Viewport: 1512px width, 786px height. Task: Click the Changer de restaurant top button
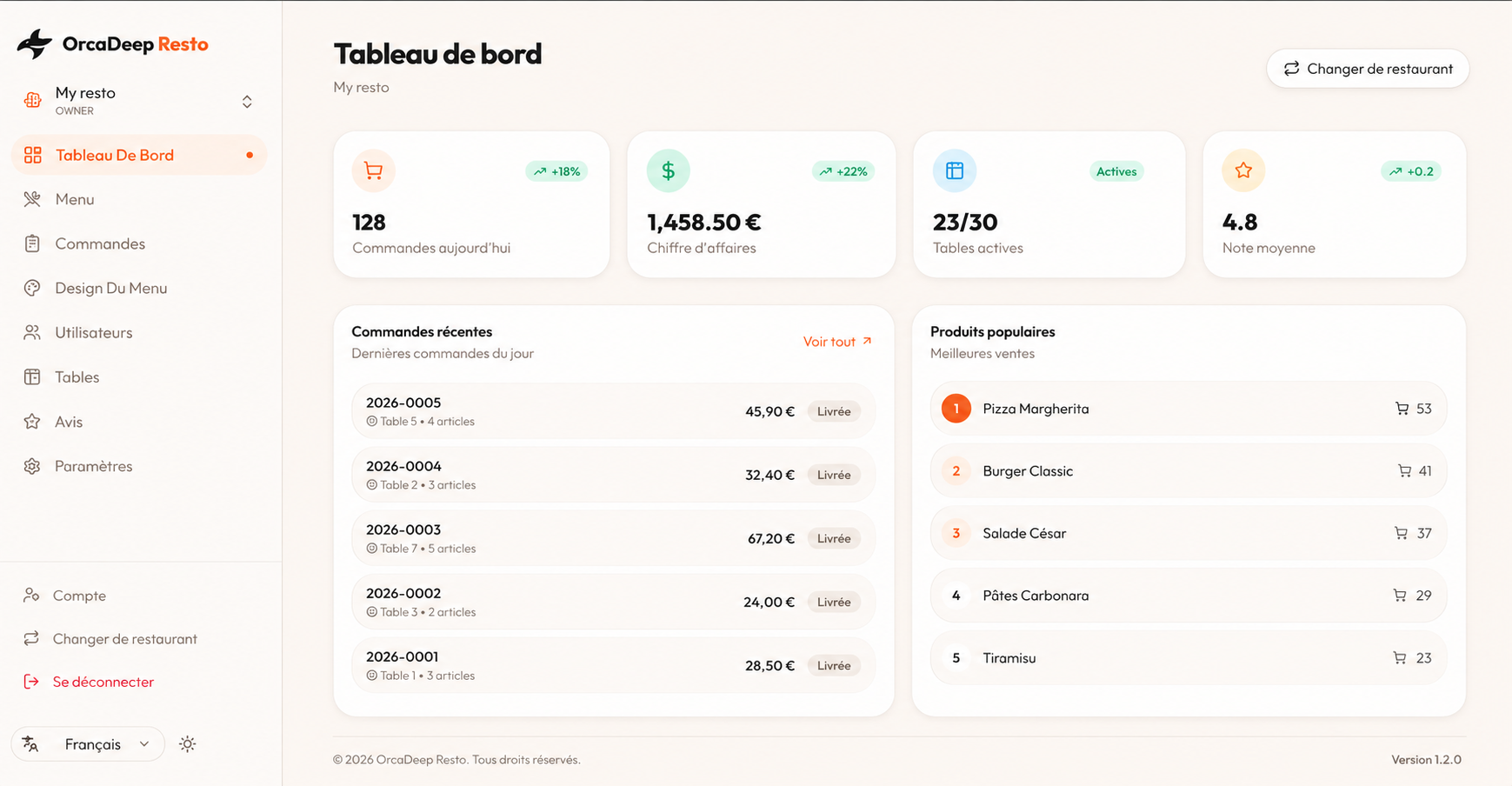pos(1368,69)
